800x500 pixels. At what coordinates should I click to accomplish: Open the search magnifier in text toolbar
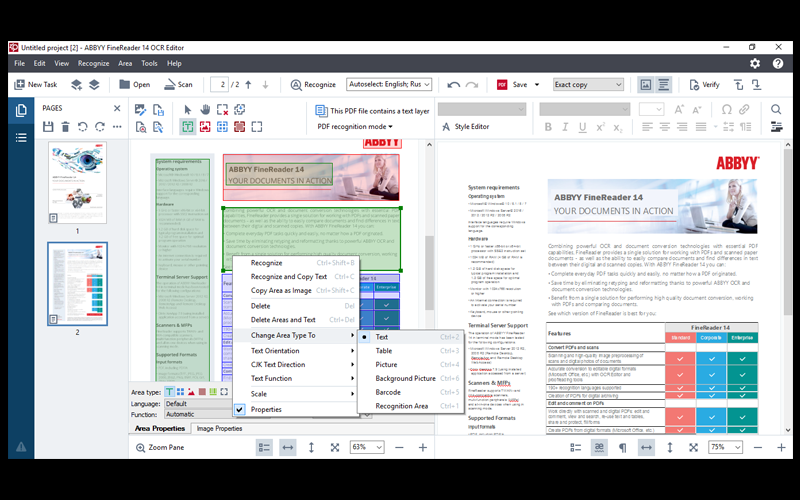click(x=776, y=109)
